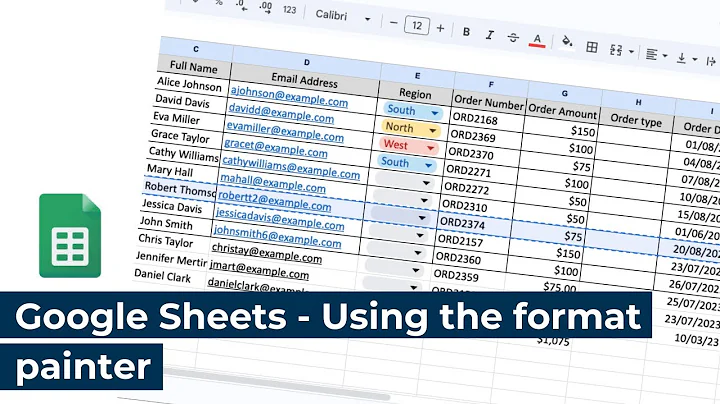Toggle italic formatting
This screenshot has width=720, height=404.
coord(490,35)
